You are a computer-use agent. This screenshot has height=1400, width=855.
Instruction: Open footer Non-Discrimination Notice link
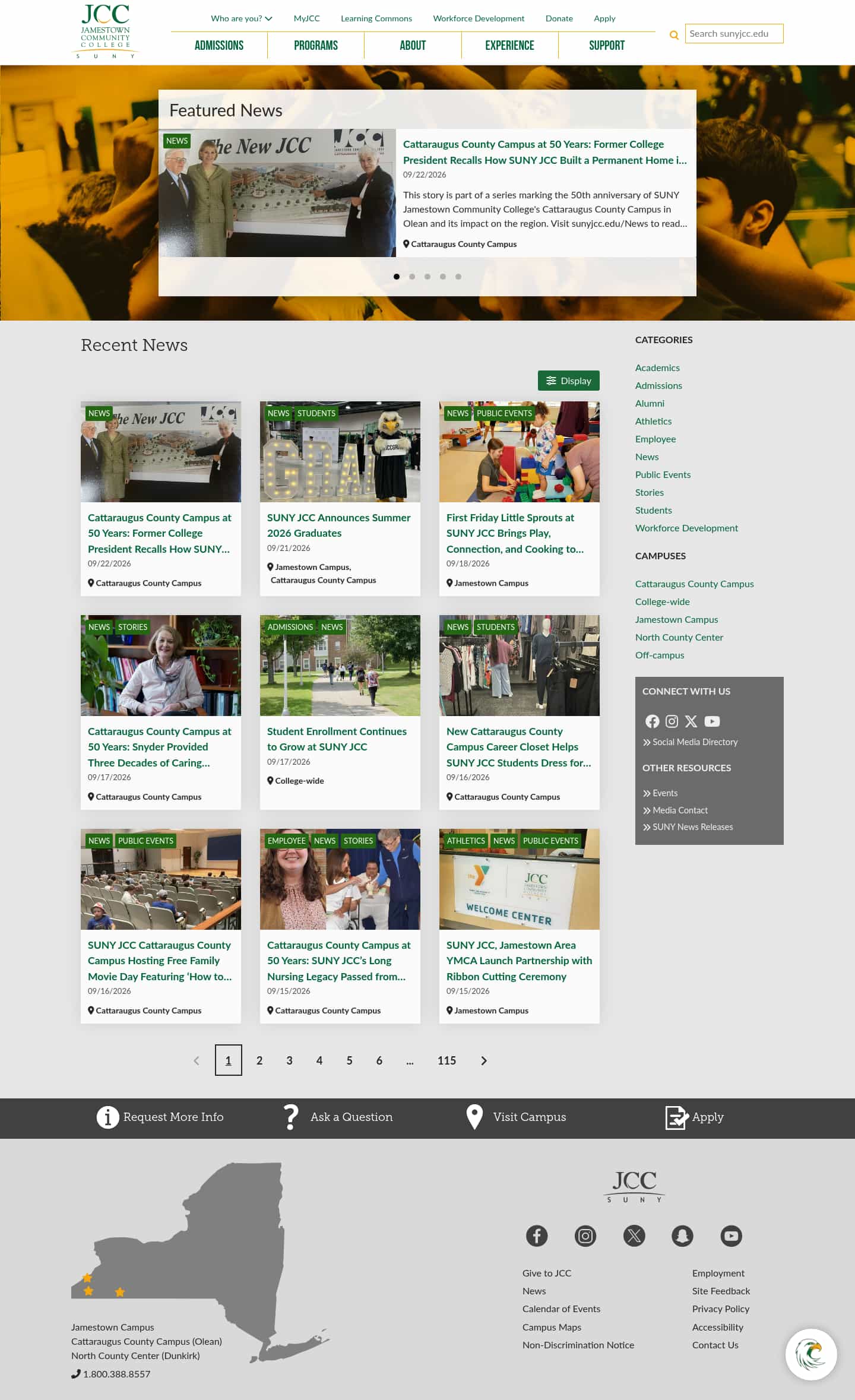[x=578, y=1345]
